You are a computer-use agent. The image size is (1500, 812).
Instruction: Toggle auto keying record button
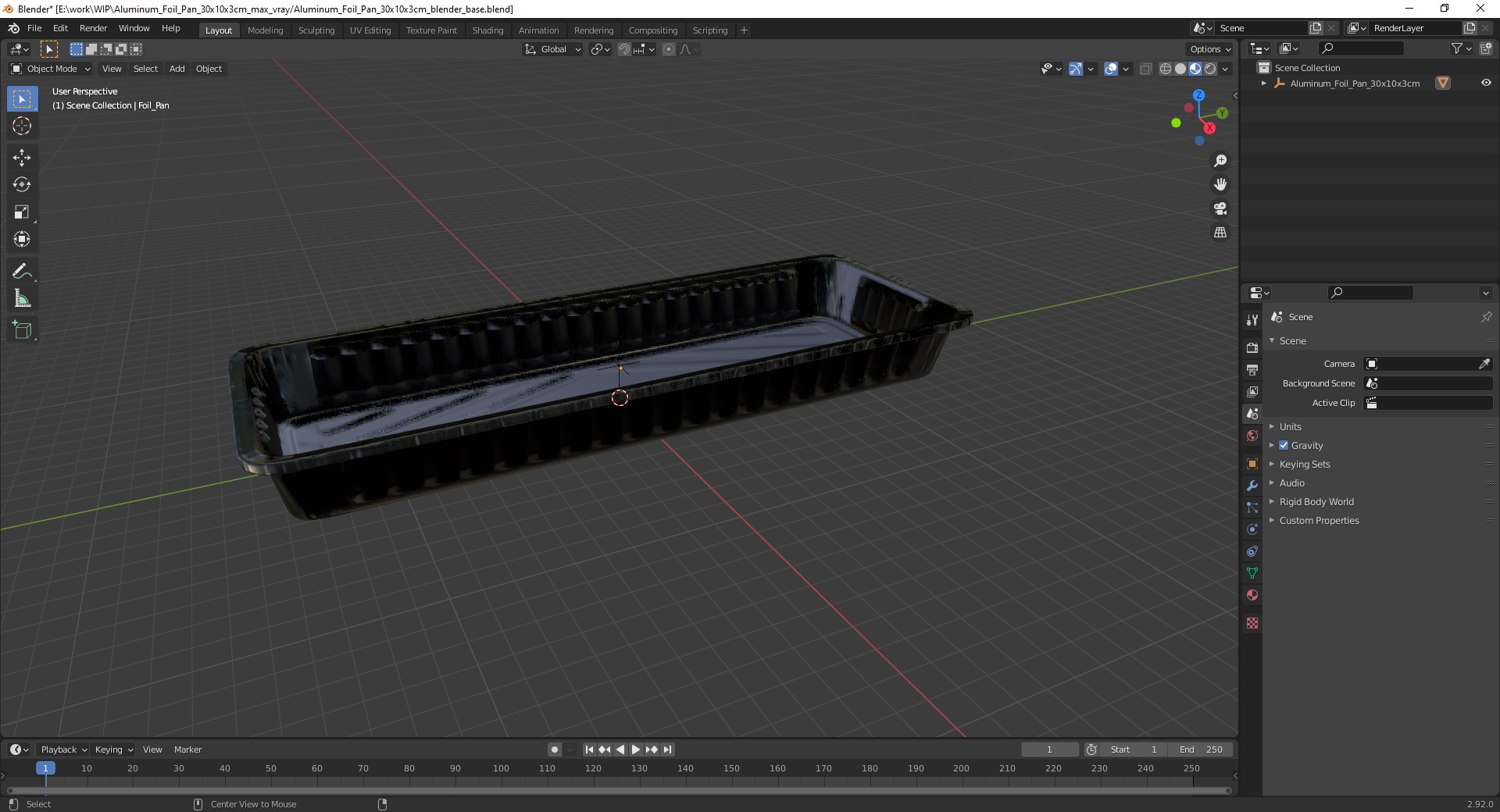[x=554, y=750]
